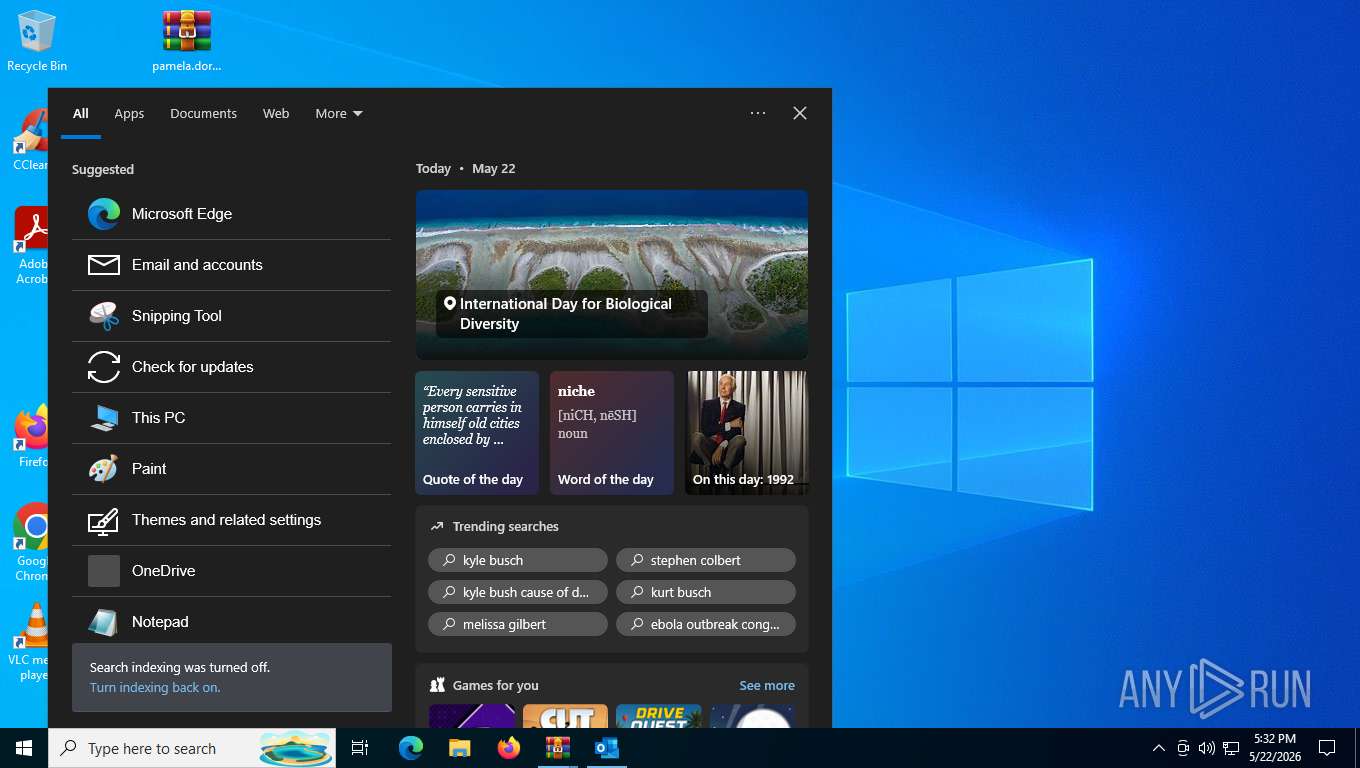1360x768 pixels.
Task: Open International Day for Biological Diversity image
Action: click(612, 275)
